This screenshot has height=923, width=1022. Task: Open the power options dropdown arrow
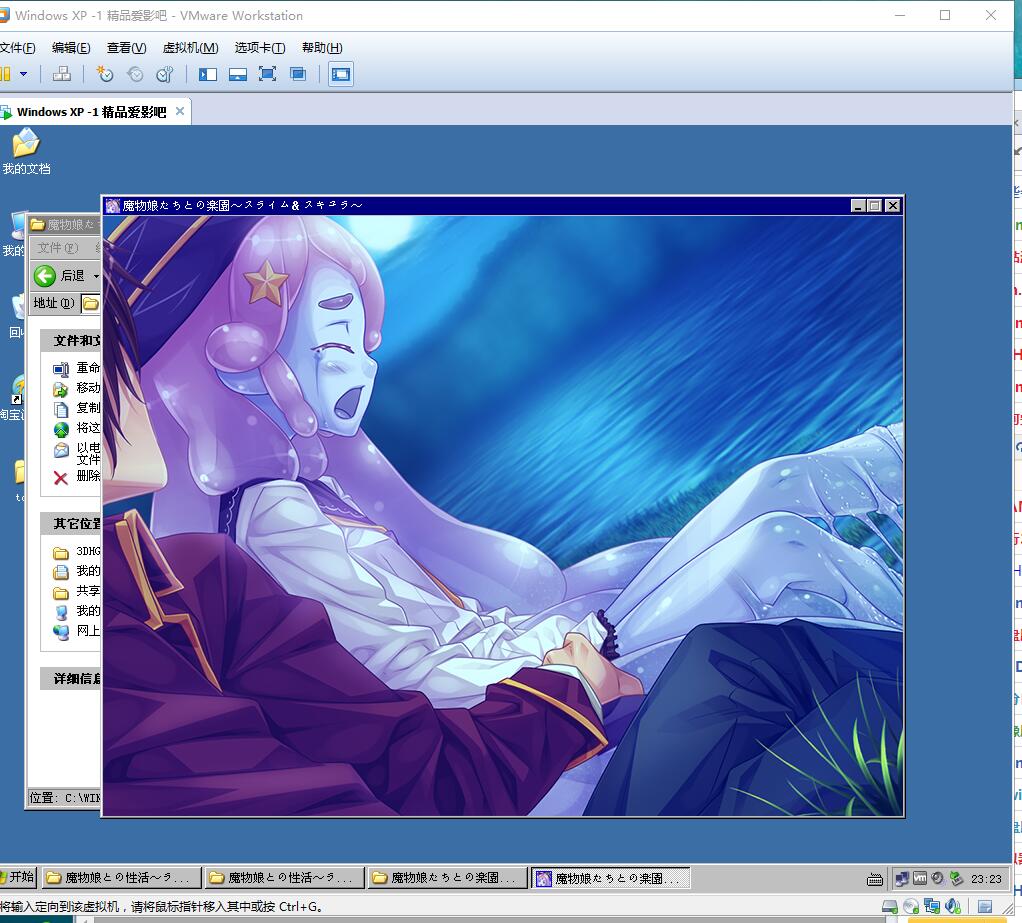click(23, 74)
